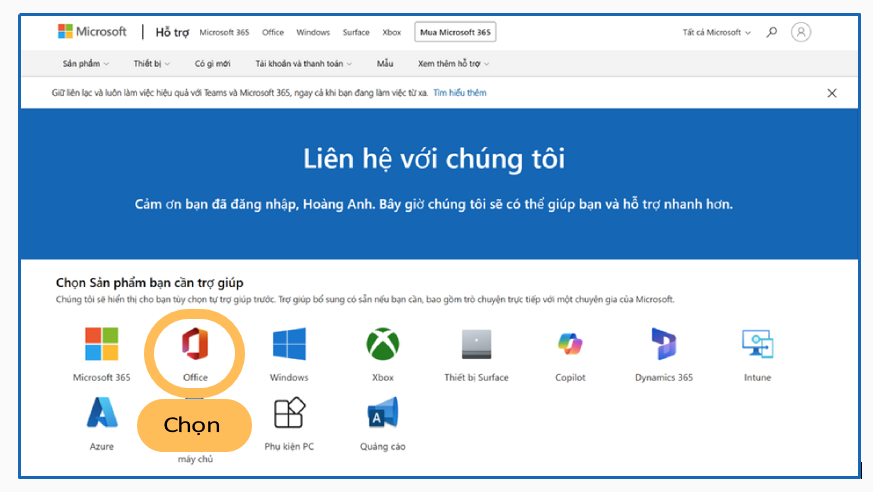Choose the Phụ kiện PC icon
The height and width of the screenshot is (492, 873).
289,412
